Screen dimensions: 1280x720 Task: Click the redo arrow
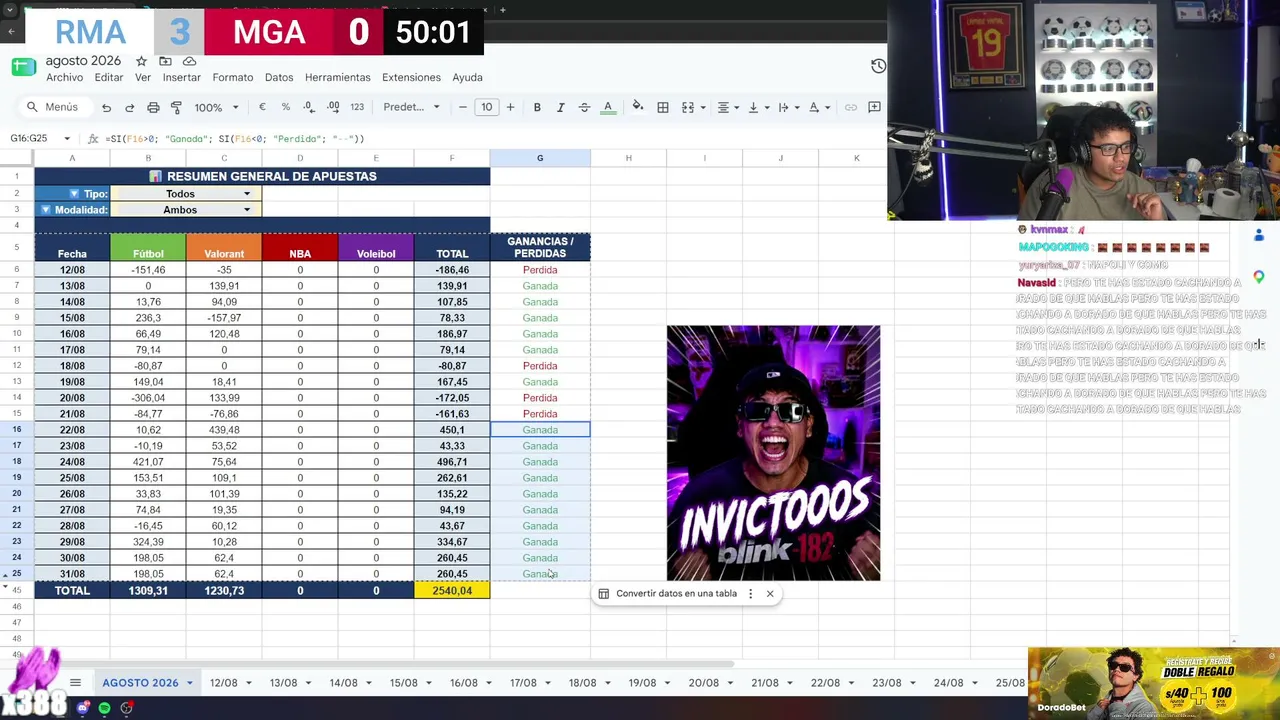(129, 108)
